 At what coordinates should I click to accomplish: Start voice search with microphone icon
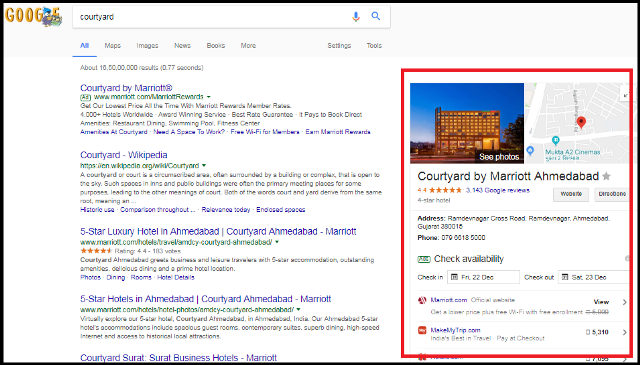click(x=356, y=17)
